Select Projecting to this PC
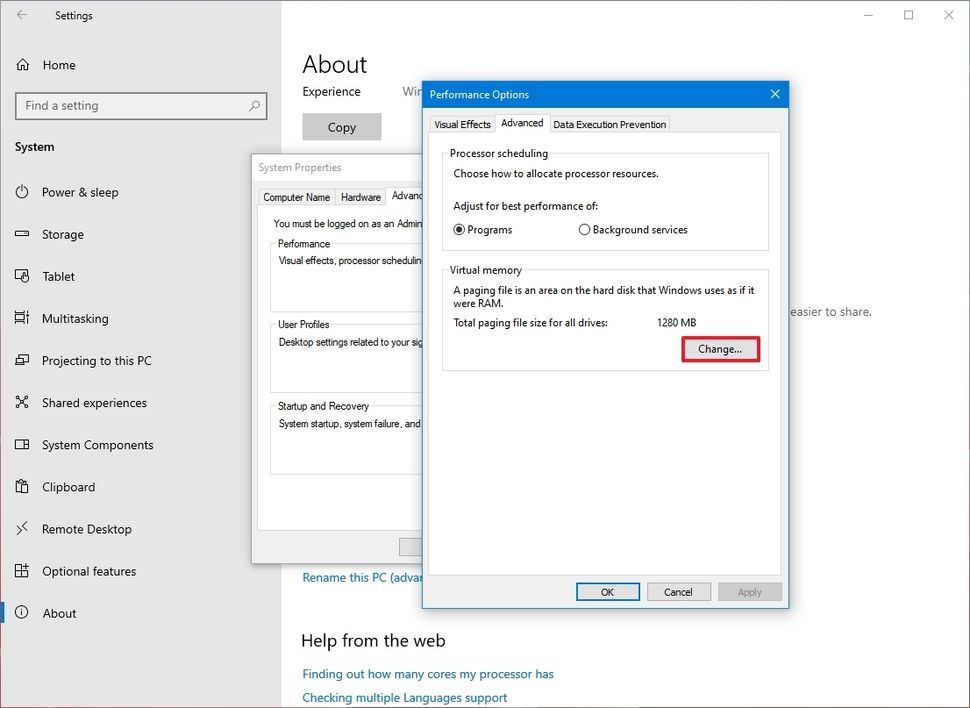Image resolution: width=970 pixels, height=708 pixels. tap(94, 360)
